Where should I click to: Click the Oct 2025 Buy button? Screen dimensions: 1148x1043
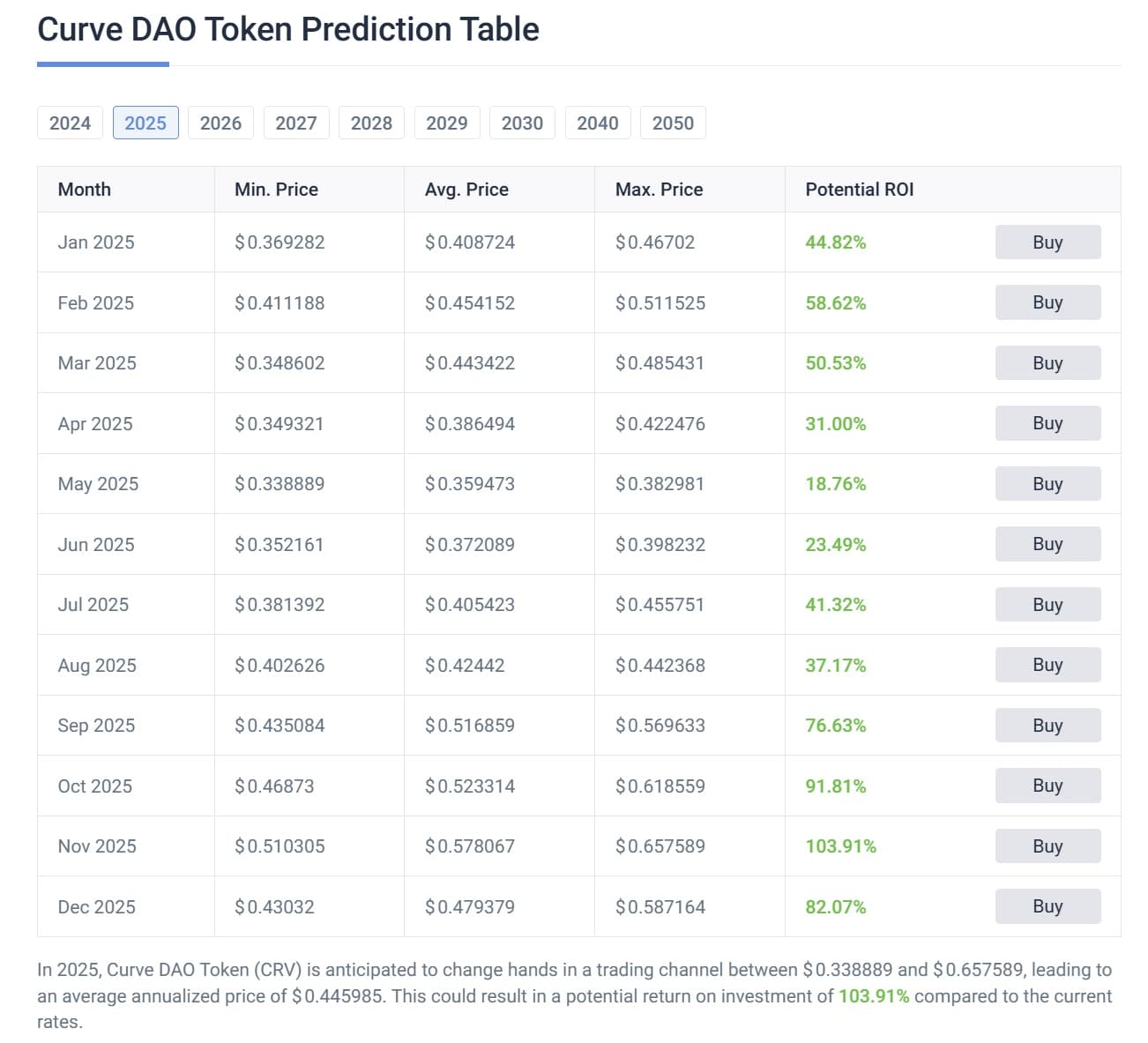coord(1047,786)
